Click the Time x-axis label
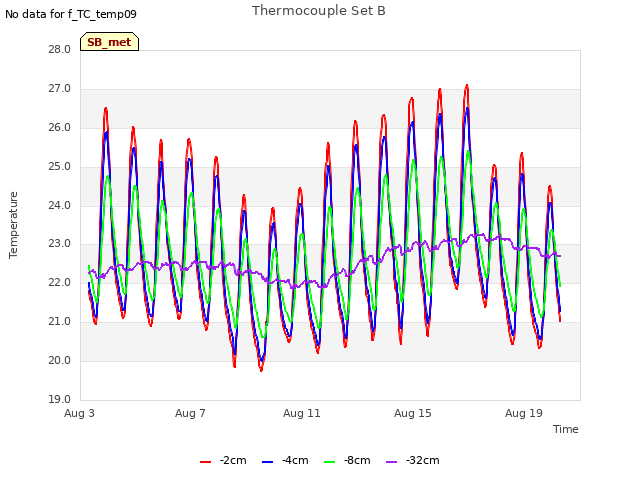 pyautogui.click(x=566, y=429)
